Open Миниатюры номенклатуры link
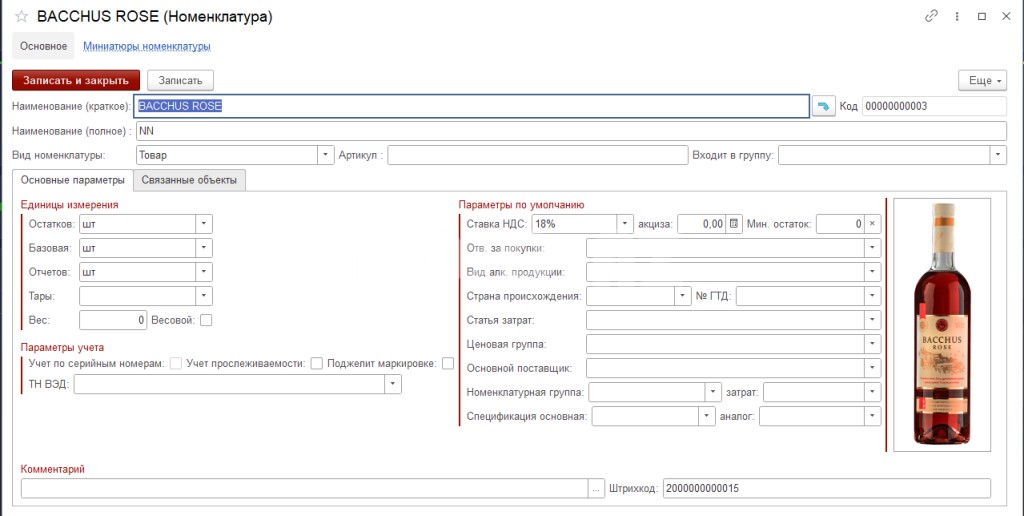The height and width of the screenshot is (516, 1024). coord(146,46)
